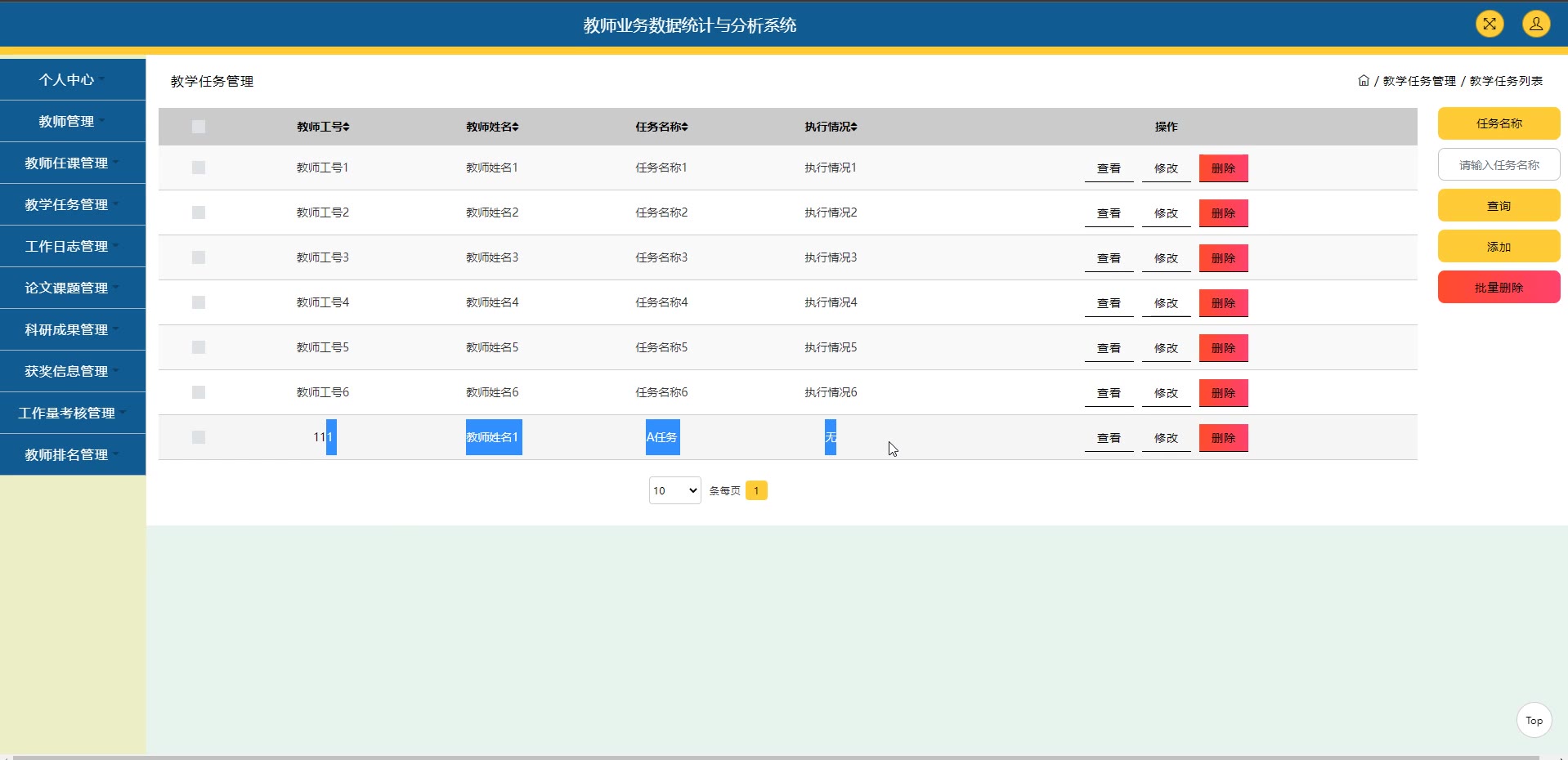This screenshot has height=760, width=1568.
Task: Open the rows-per-page dropdown showing 10
Action: point(674,490)
